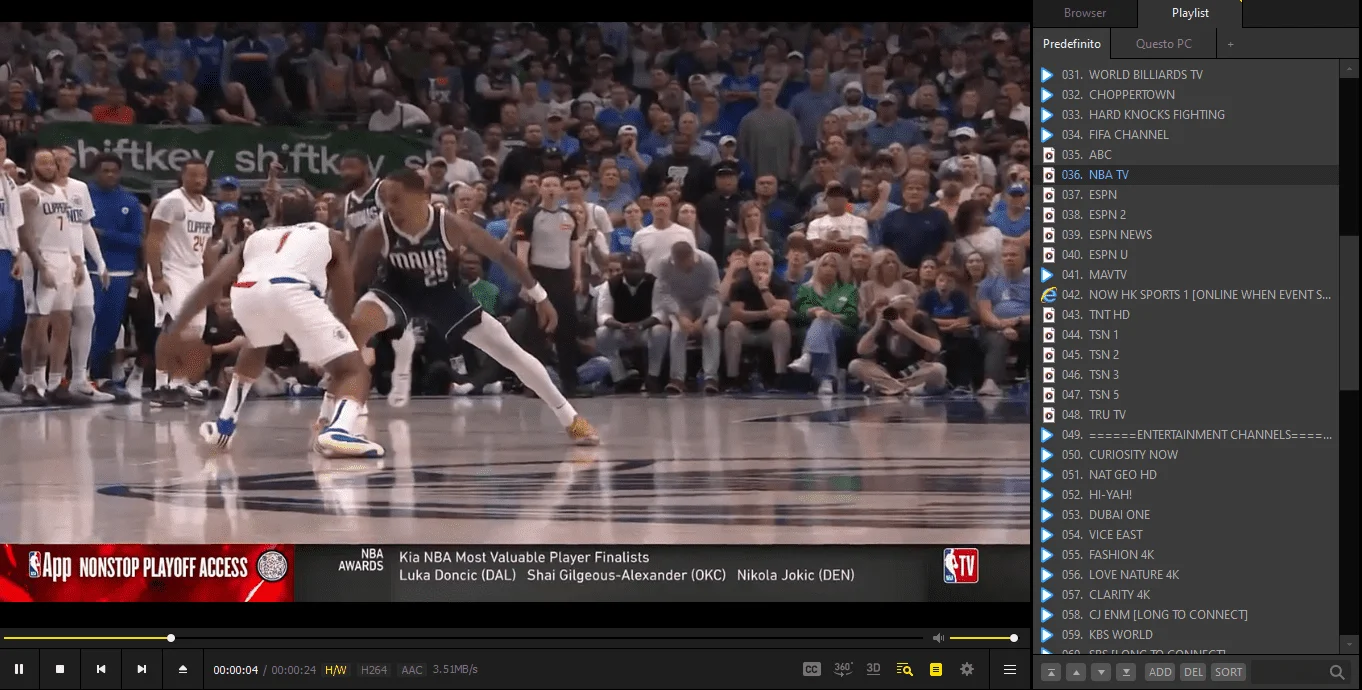Skip to the previous playlist item
1362x690 pixels.
(101, 669)
